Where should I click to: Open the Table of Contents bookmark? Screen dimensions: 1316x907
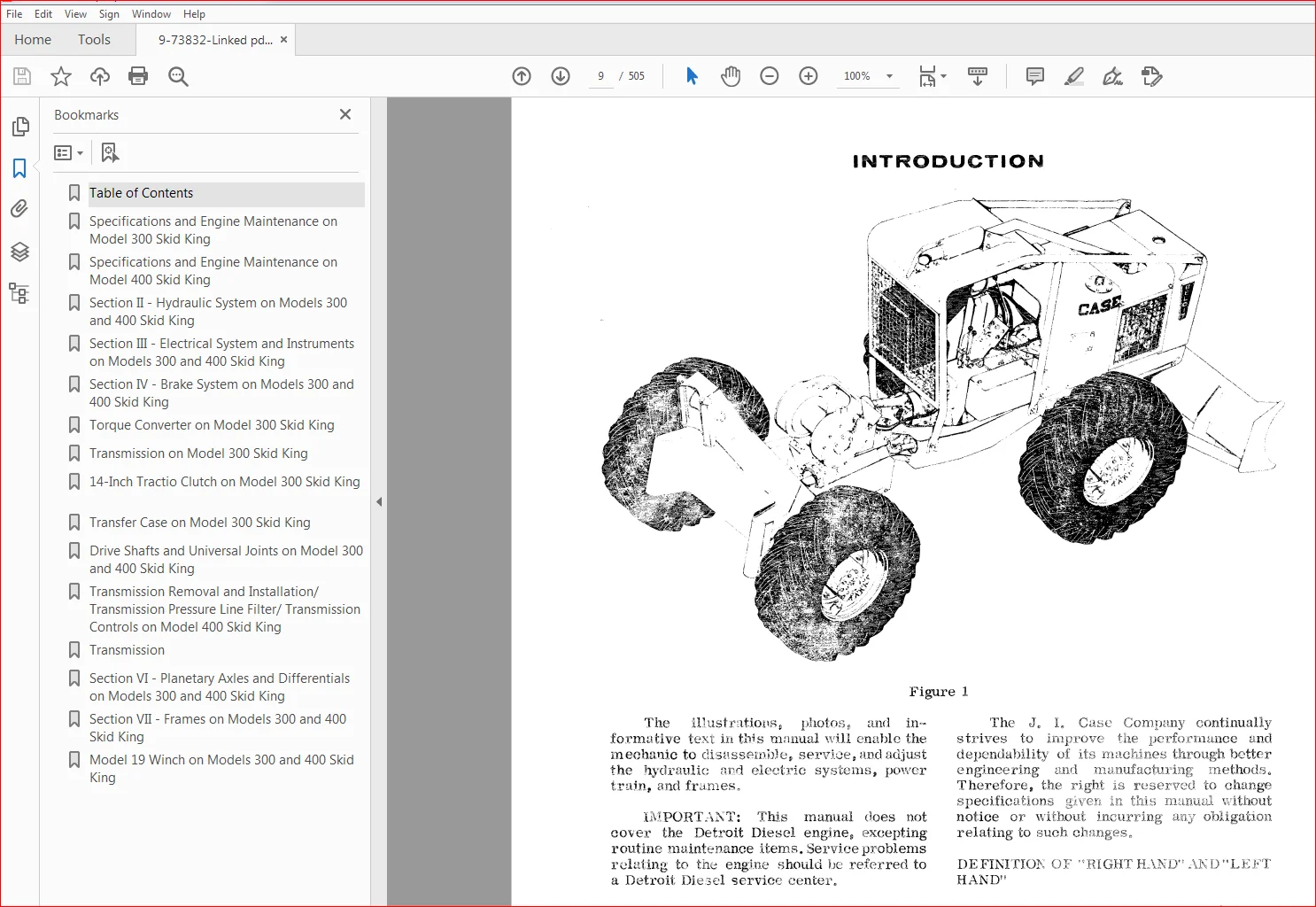click(x=141, y=193)
